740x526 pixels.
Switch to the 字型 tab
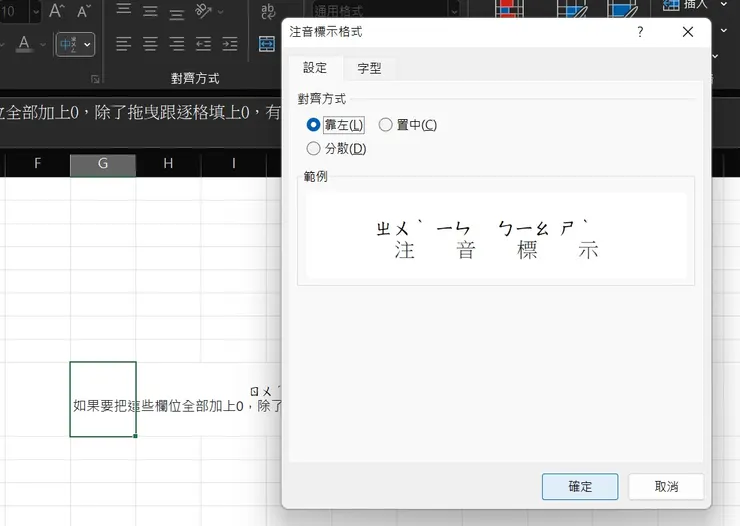click(x=369, y=68)
